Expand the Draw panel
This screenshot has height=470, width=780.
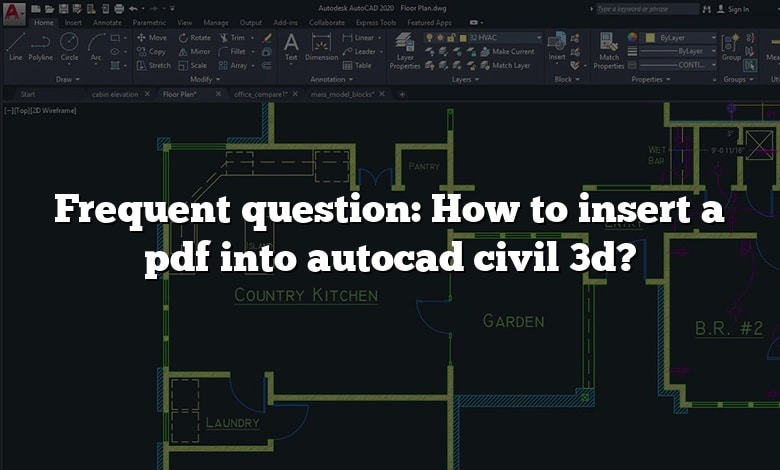pos(68,79)
